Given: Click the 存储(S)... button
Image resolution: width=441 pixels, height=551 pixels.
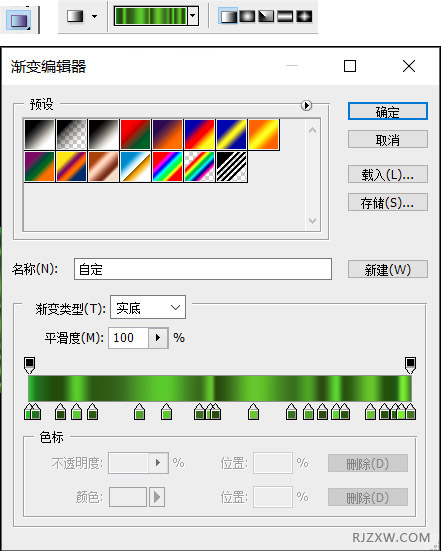Looking at the screenshot, I should pyautogui.click(x=388, y=202).
